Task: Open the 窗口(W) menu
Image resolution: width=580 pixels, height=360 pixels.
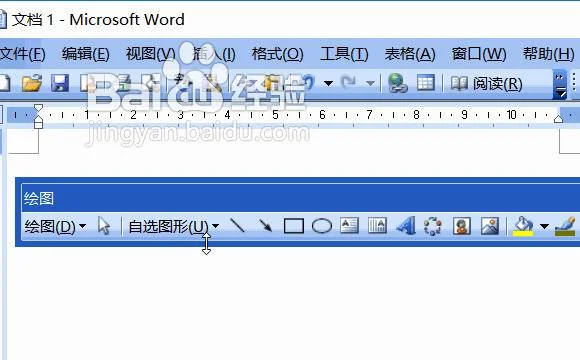Action: (479, 54)
